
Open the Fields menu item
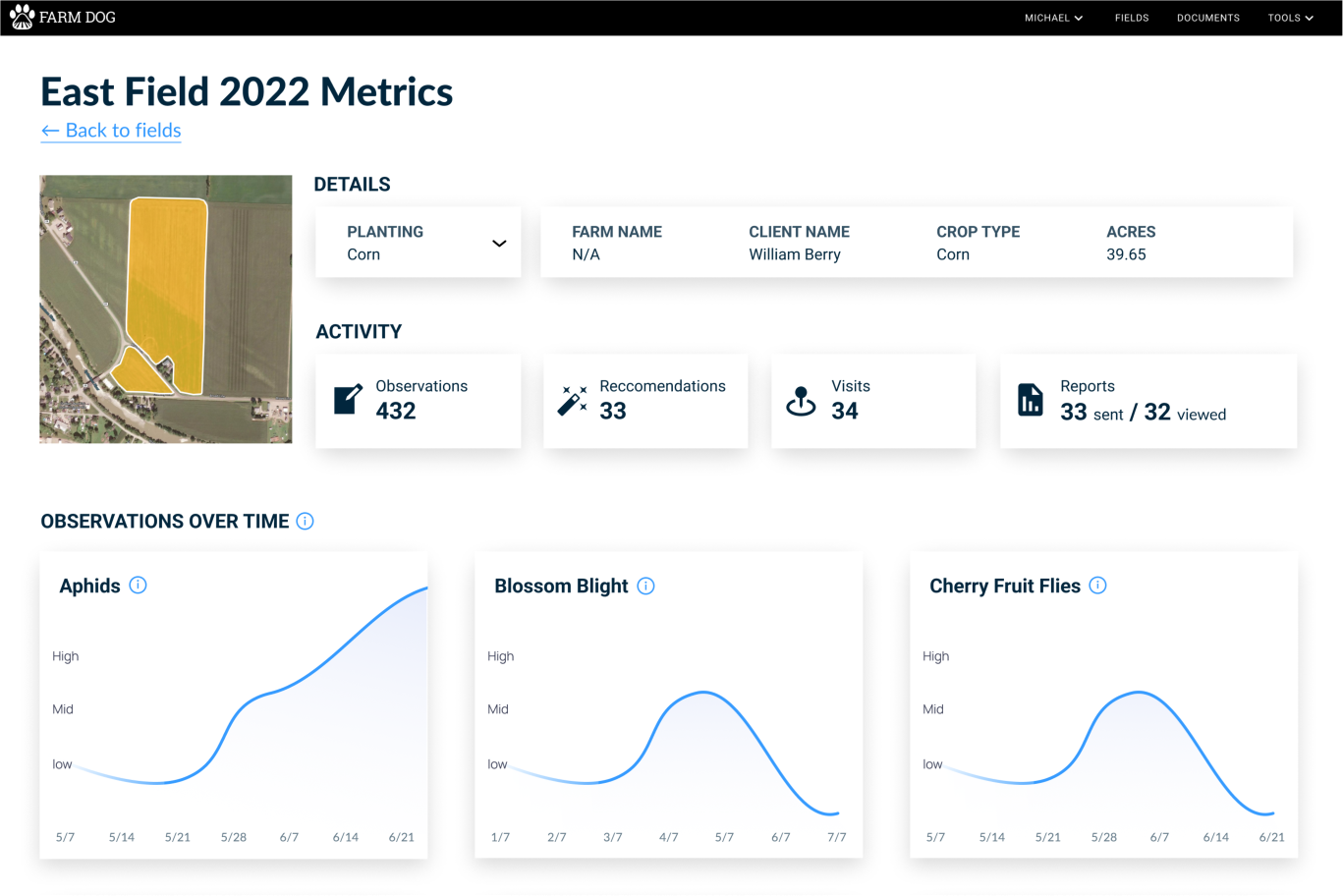click(x=1132, y=17)
